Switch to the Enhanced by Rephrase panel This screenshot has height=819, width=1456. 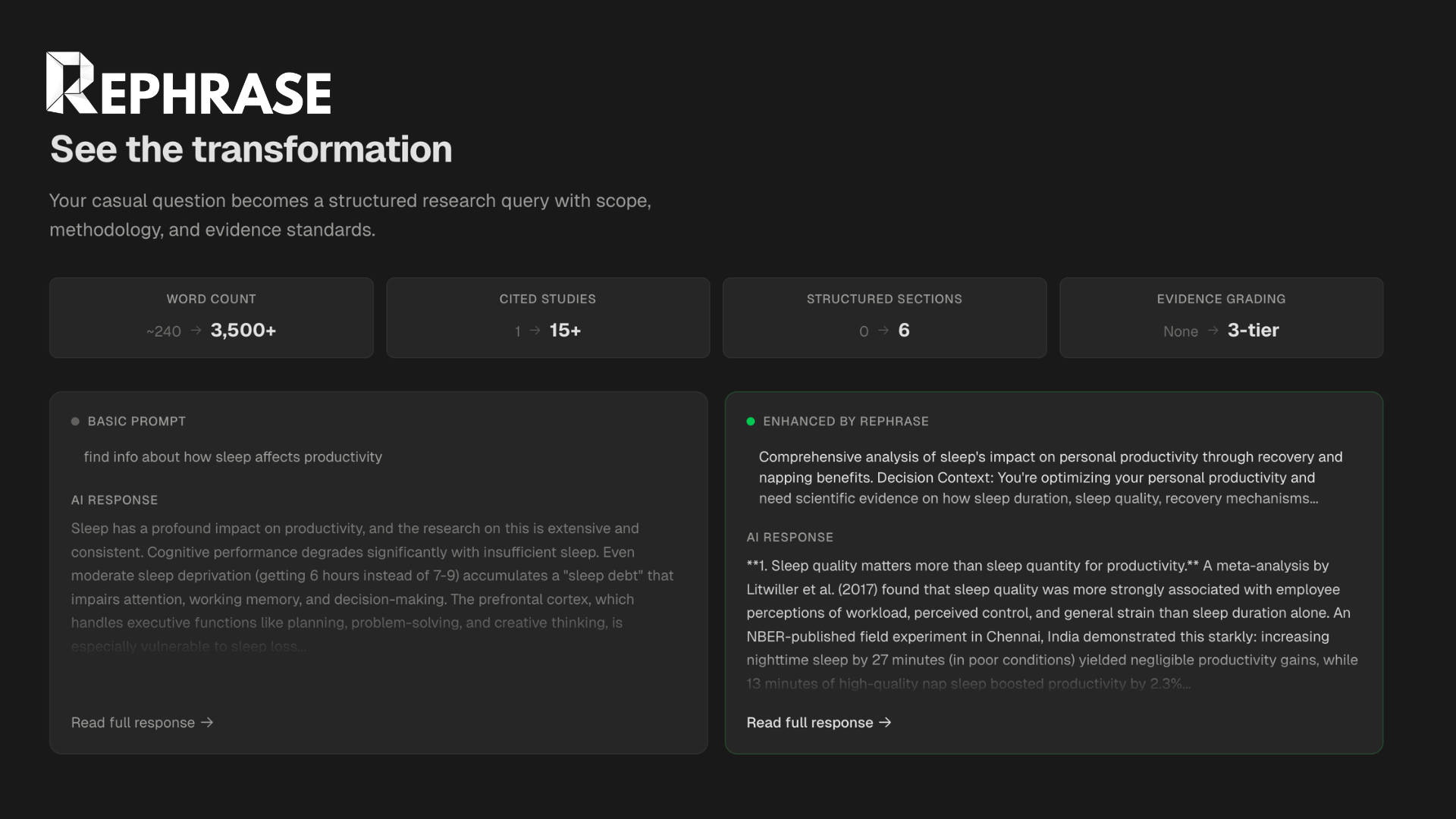1053,573
